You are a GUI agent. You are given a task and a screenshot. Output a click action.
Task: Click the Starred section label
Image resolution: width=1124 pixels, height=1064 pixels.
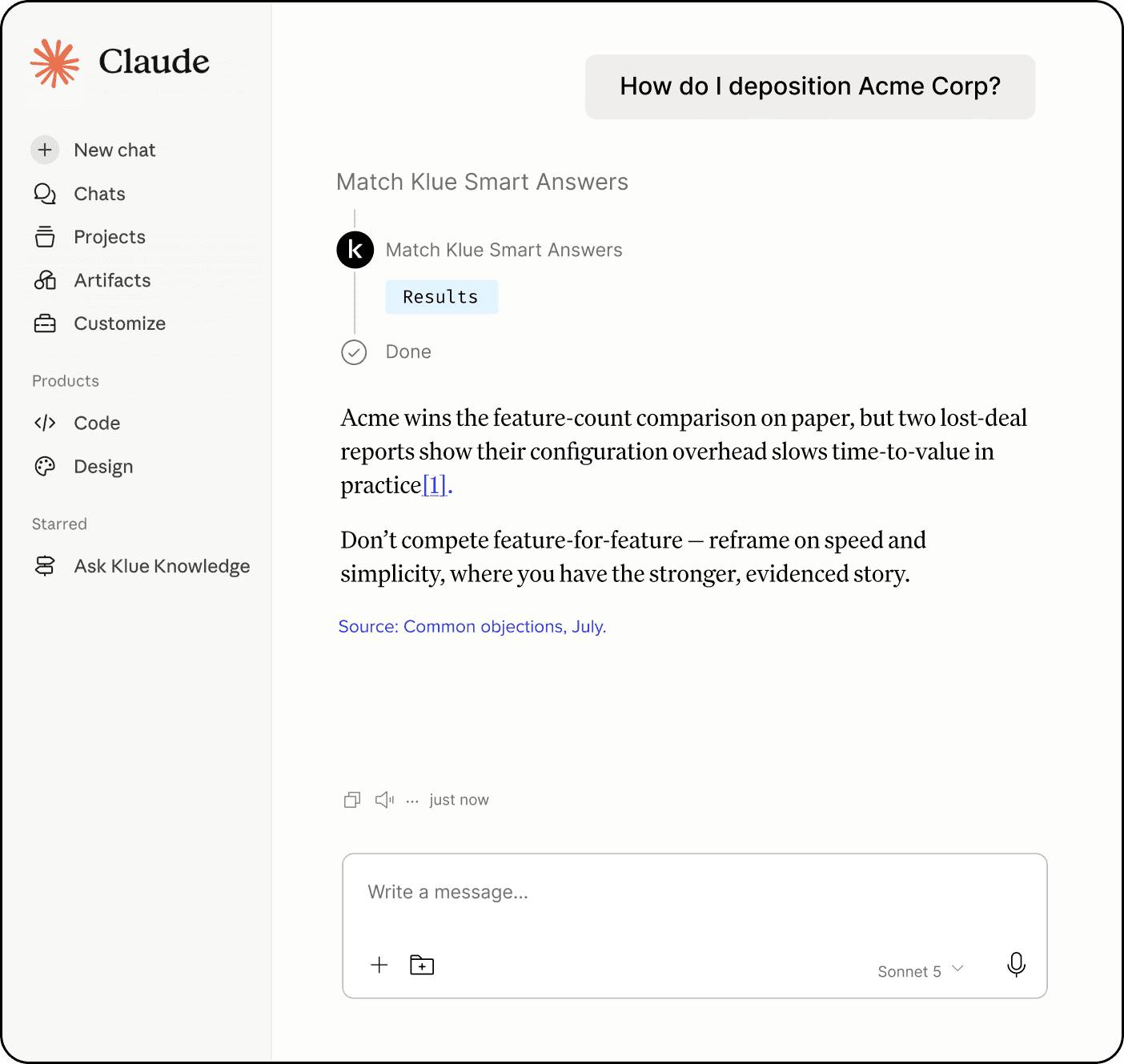[59, 524]
